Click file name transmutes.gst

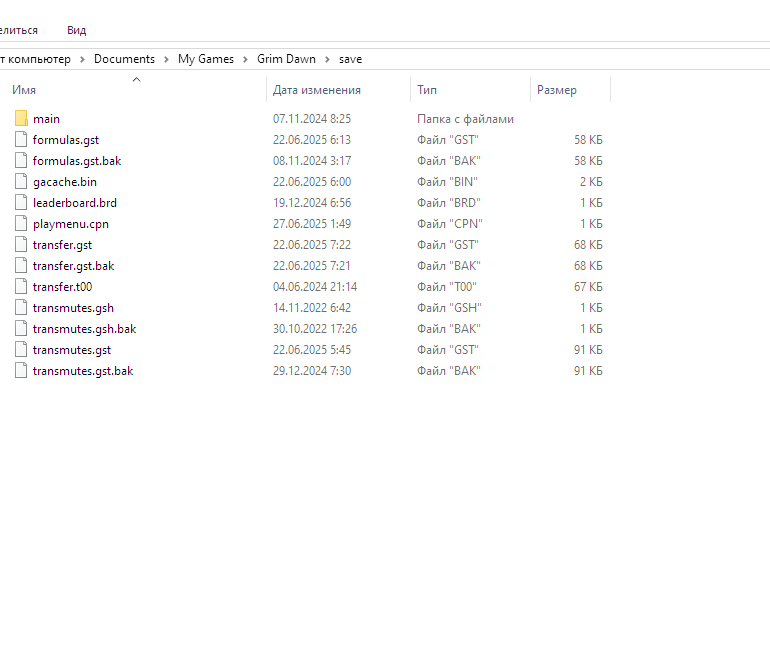coord(72,350)
